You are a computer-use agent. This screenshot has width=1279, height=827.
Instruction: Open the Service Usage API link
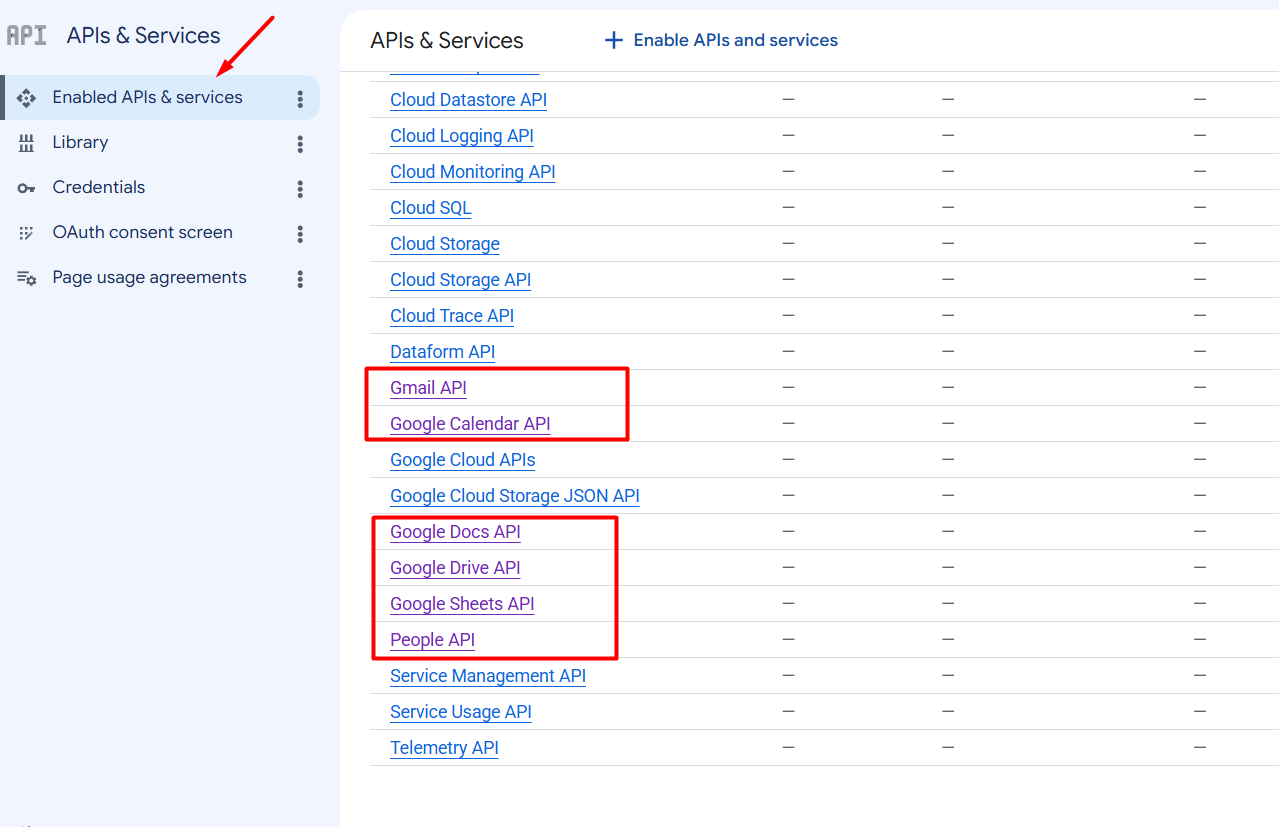pos(461,712)
